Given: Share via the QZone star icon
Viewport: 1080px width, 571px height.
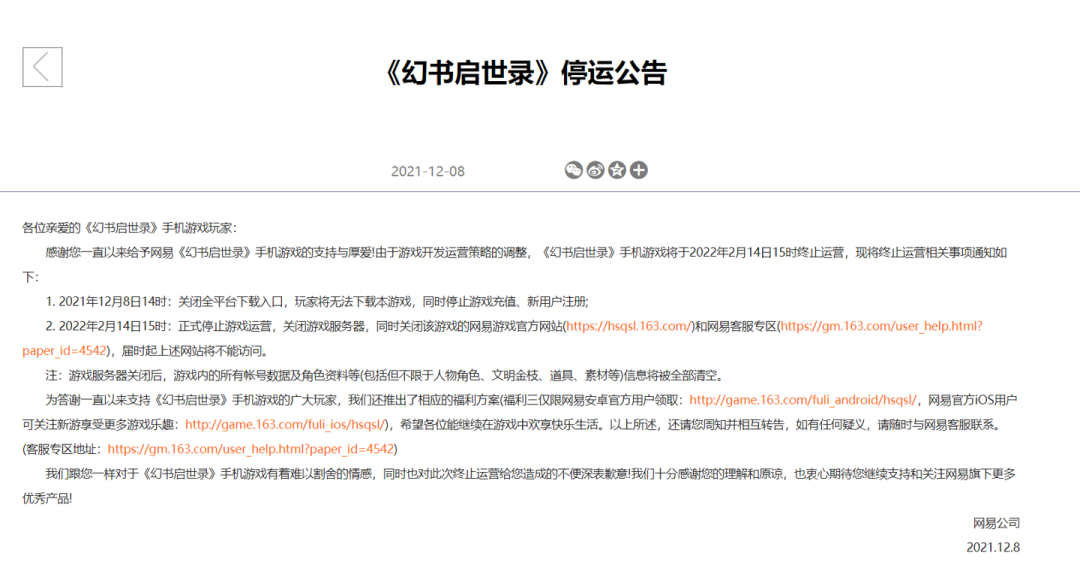Looking at the screenshot, I should click(x=617, y=170).
